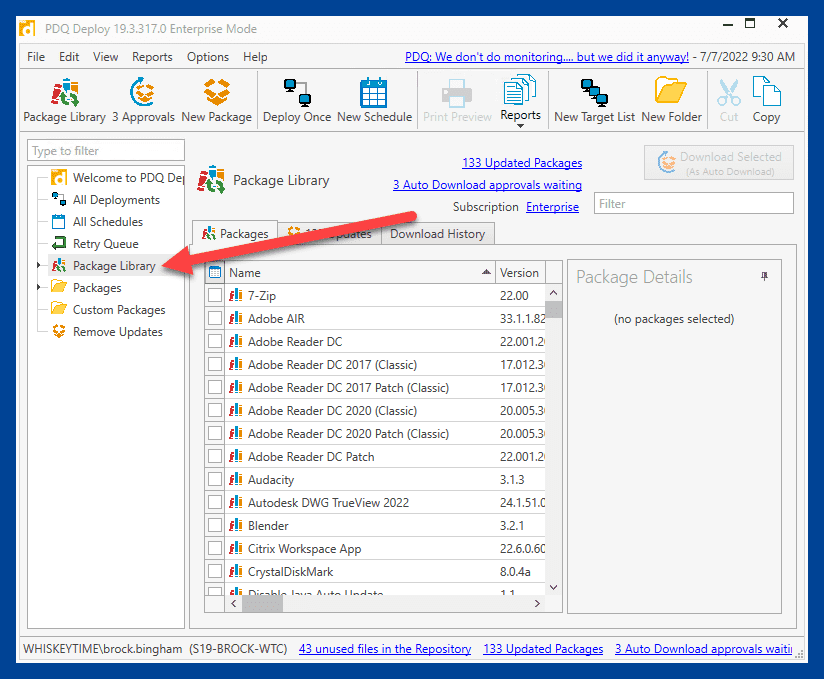This screenshot has width=824, height=679.
Task: Switch to the Packages tab
Action: pyautogui.click(x=235, y=233)
